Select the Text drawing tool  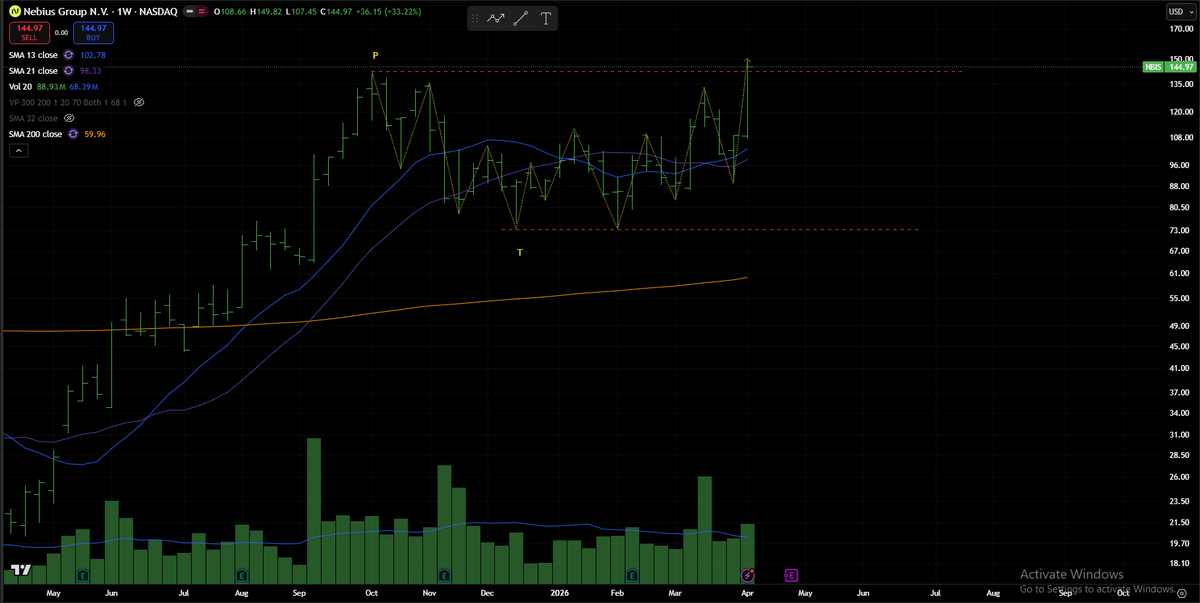pos(545,18)
